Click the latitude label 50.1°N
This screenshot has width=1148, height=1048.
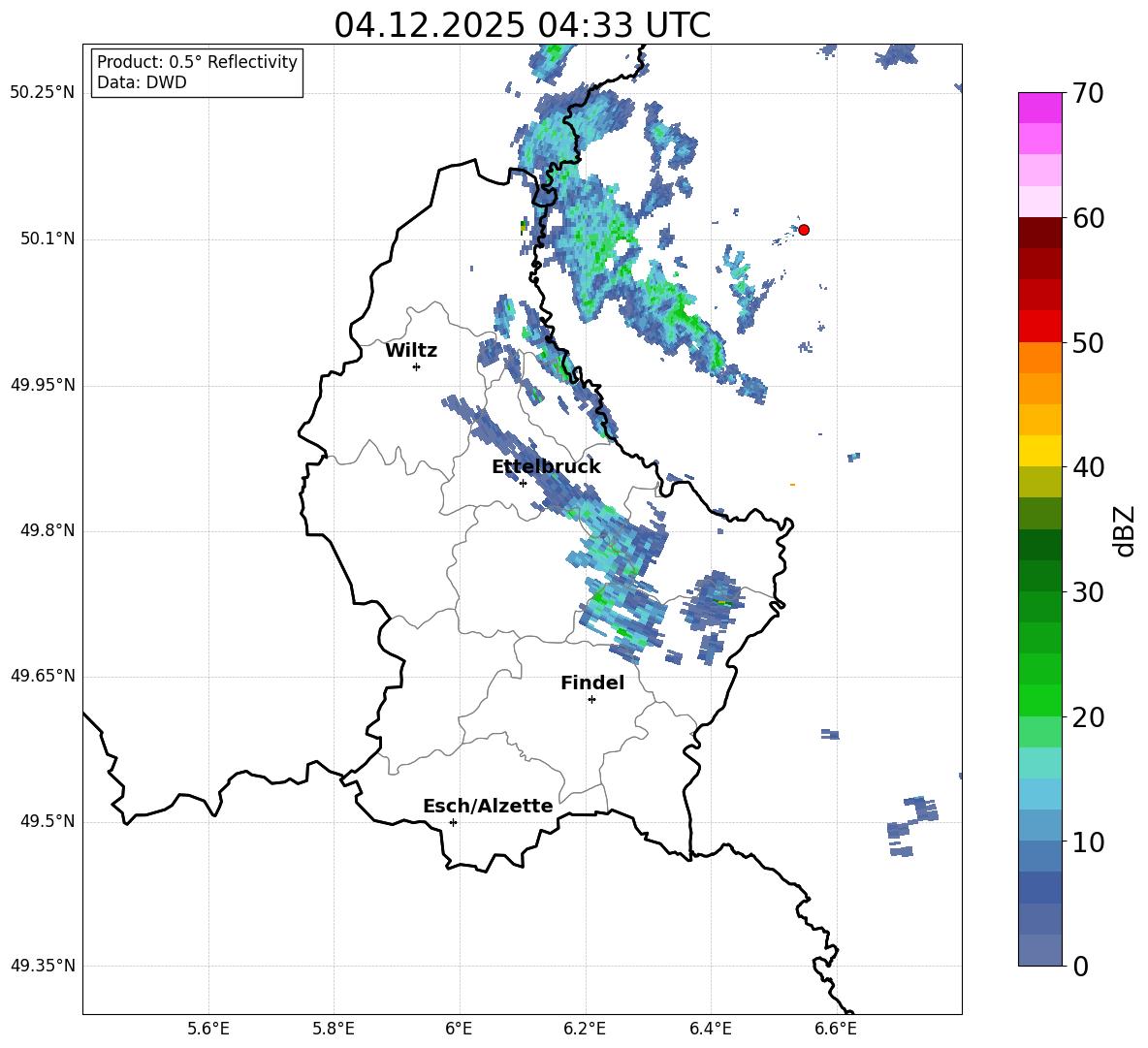pyautogui.click(x=48, y=239)
